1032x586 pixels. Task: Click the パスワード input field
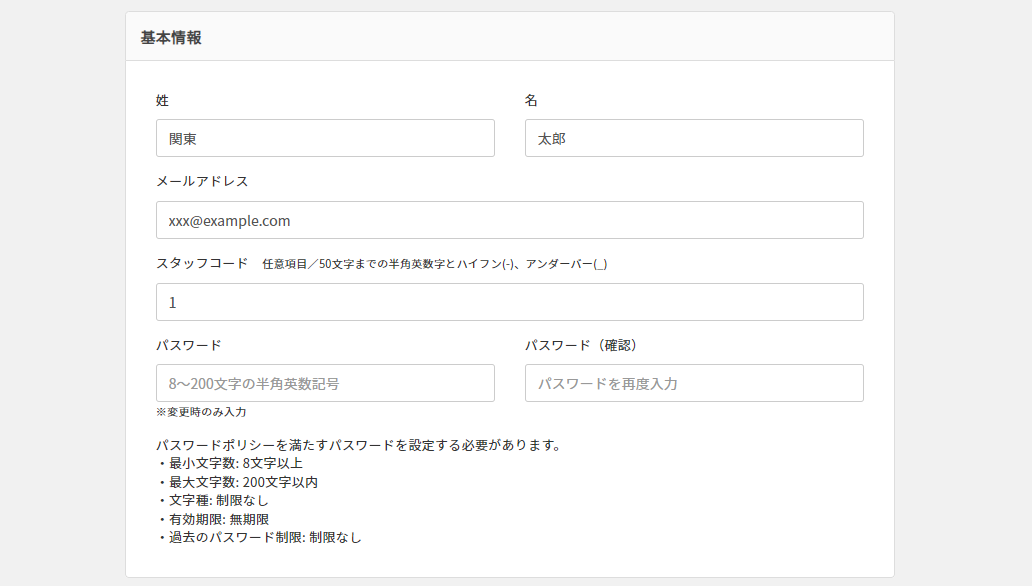[325, 383]
